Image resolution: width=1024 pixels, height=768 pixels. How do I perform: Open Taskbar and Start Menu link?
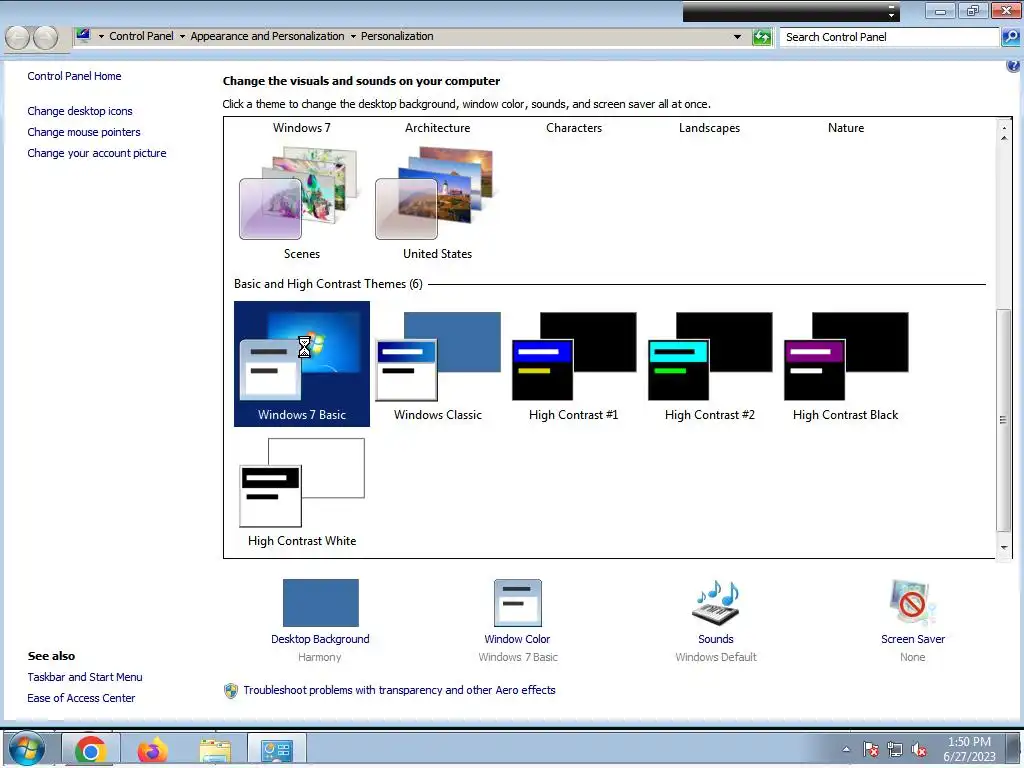(85, 677)
